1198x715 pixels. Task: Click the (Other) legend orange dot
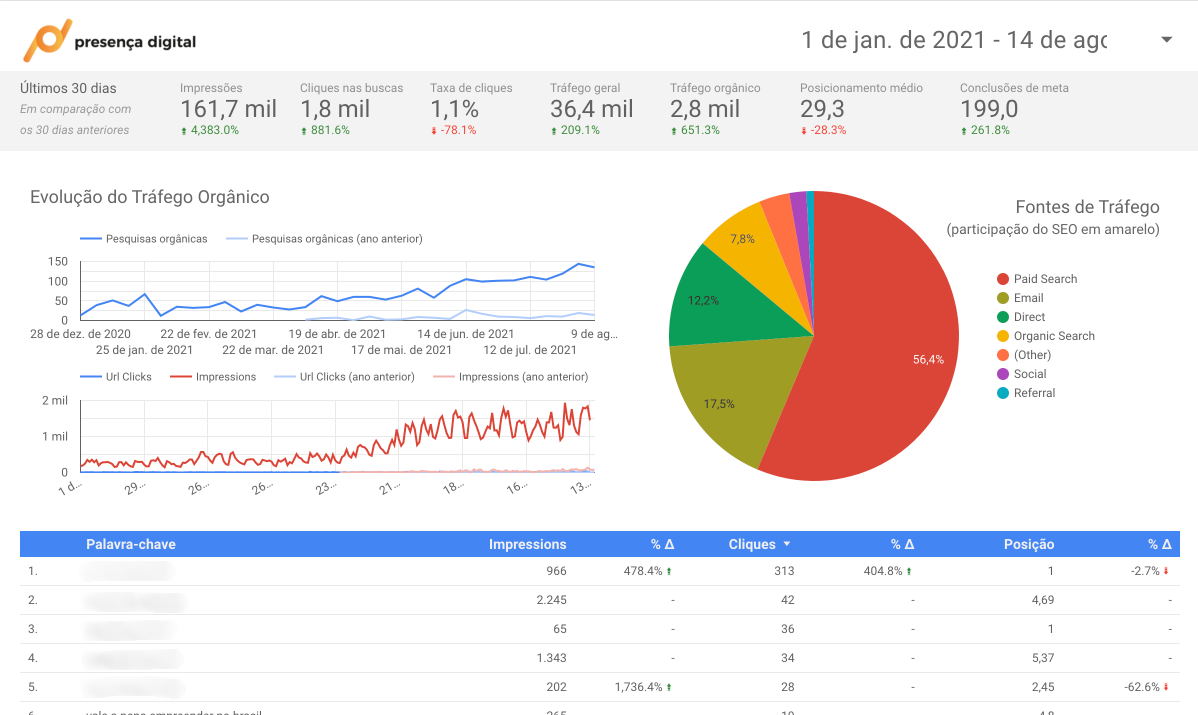[1002, 355]
